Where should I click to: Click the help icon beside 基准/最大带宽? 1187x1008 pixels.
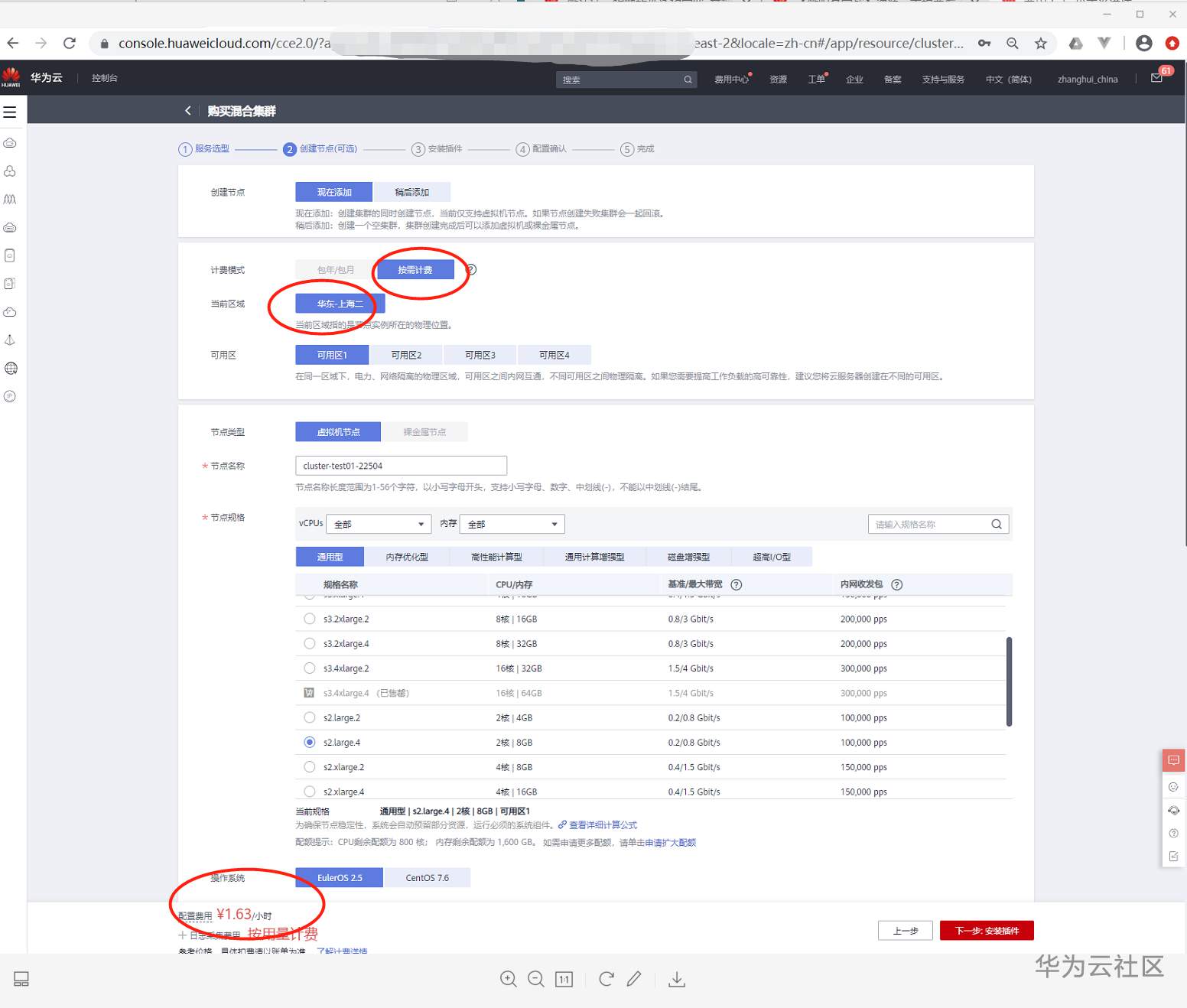point(737,584)
